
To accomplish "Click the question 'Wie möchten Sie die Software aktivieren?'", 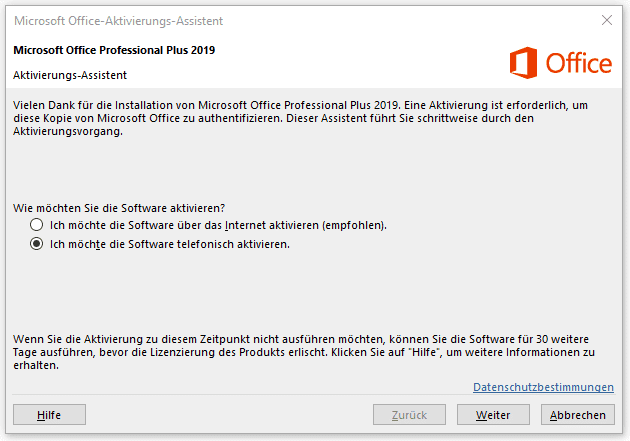I will (119, 208).
